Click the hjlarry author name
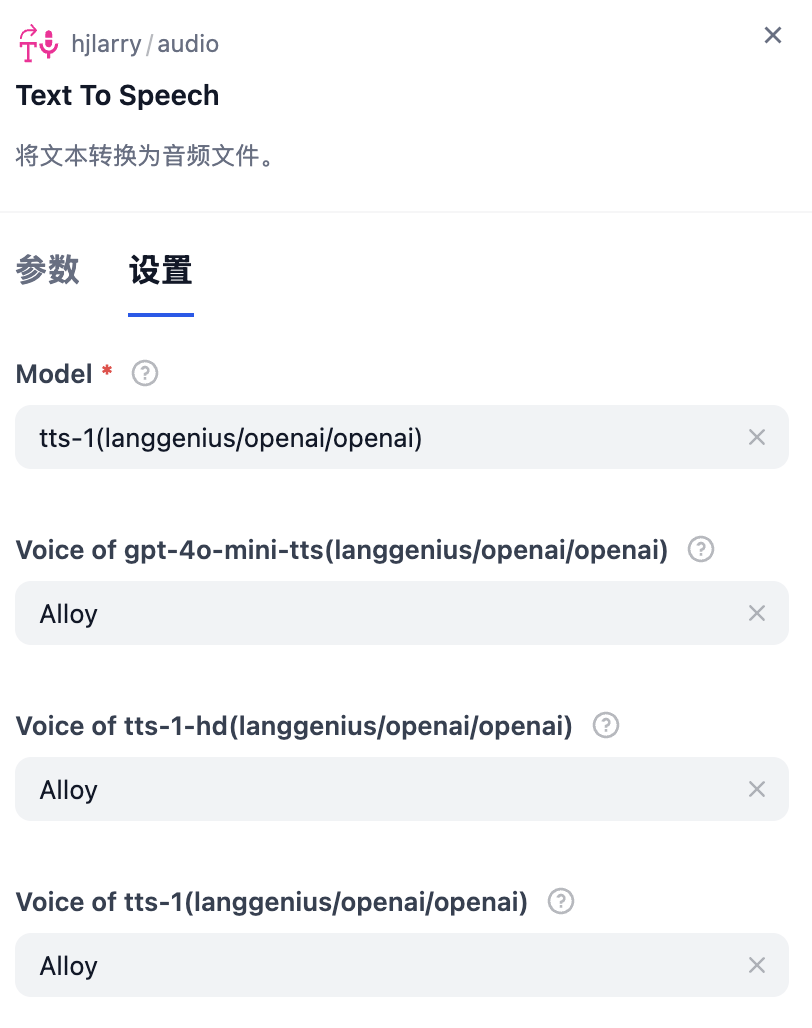This screenshot has height=1028, width=812. pyautogui.click(x=106, y=44)
